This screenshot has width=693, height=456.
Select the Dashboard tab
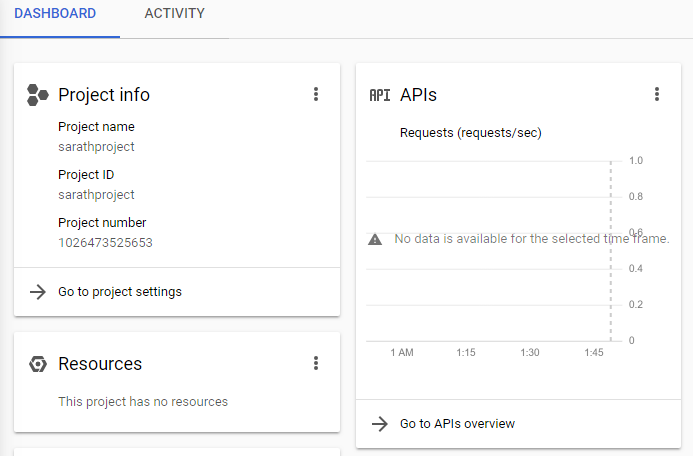(55, 14)
